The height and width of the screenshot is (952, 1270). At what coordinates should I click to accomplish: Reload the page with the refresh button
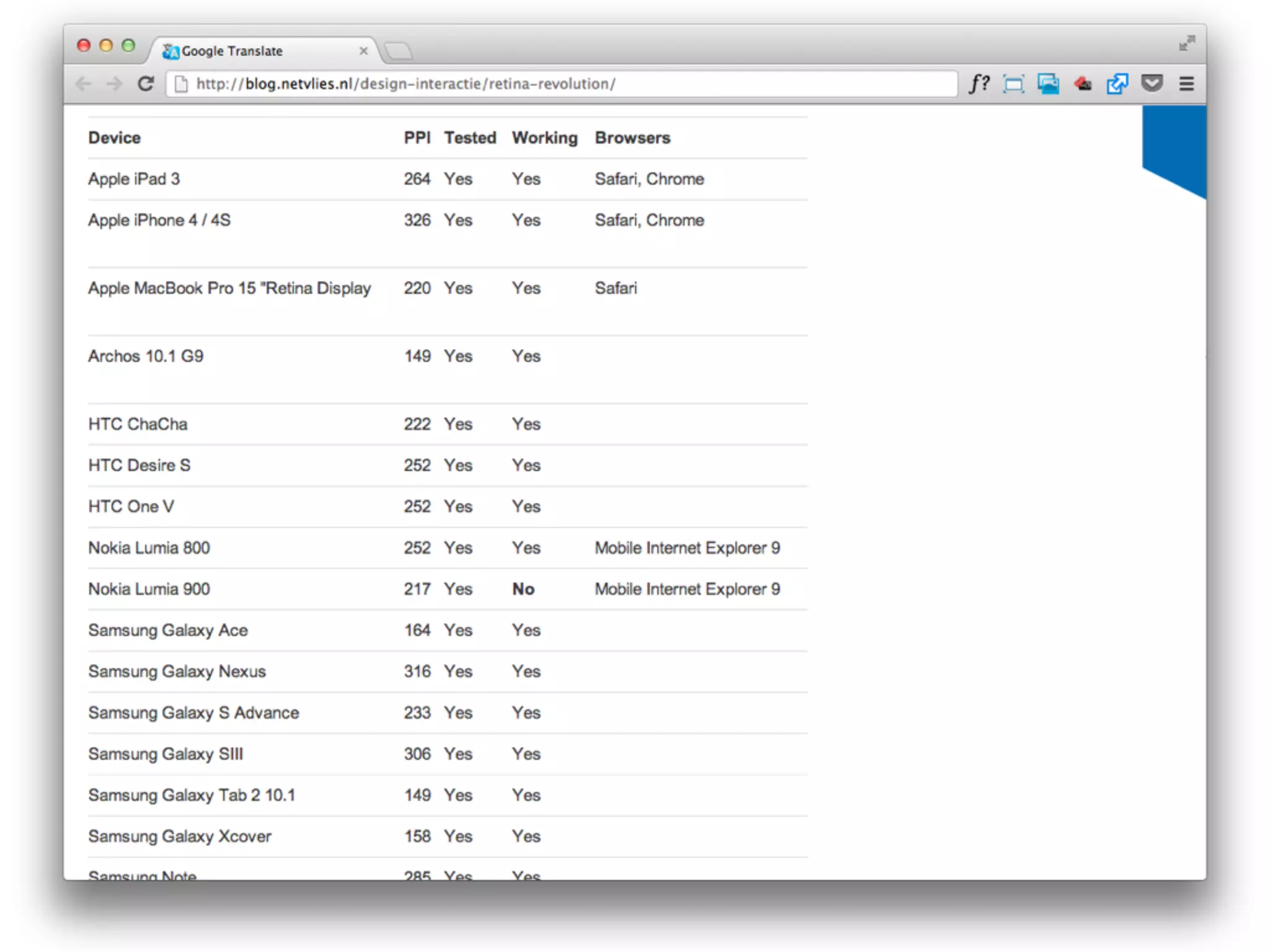click(146, 84)
